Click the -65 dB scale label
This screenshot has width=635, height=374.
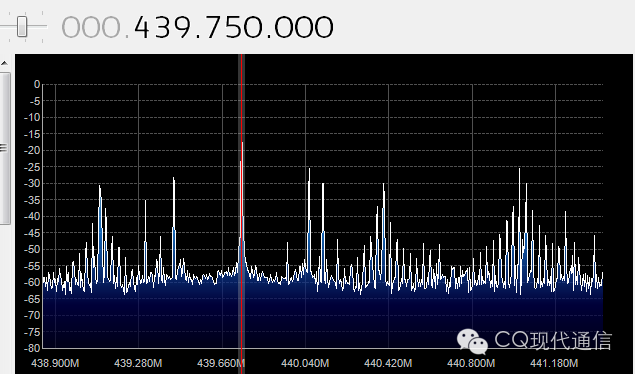tap(32, 299)
